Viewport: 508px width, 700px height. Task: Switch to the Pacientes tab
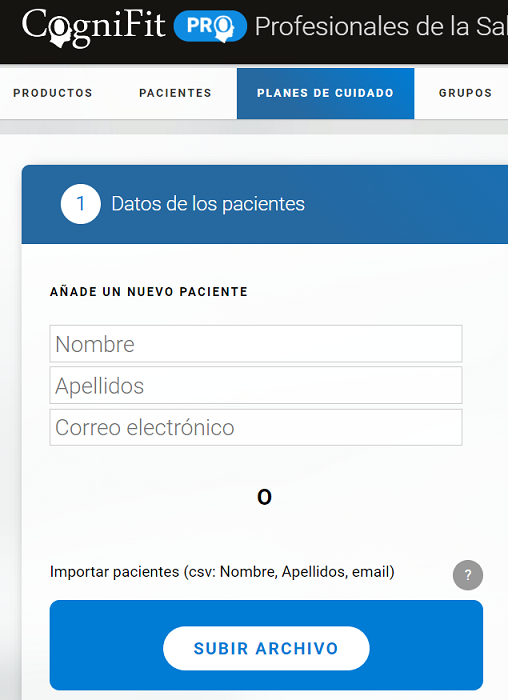[x=175, y=93]
